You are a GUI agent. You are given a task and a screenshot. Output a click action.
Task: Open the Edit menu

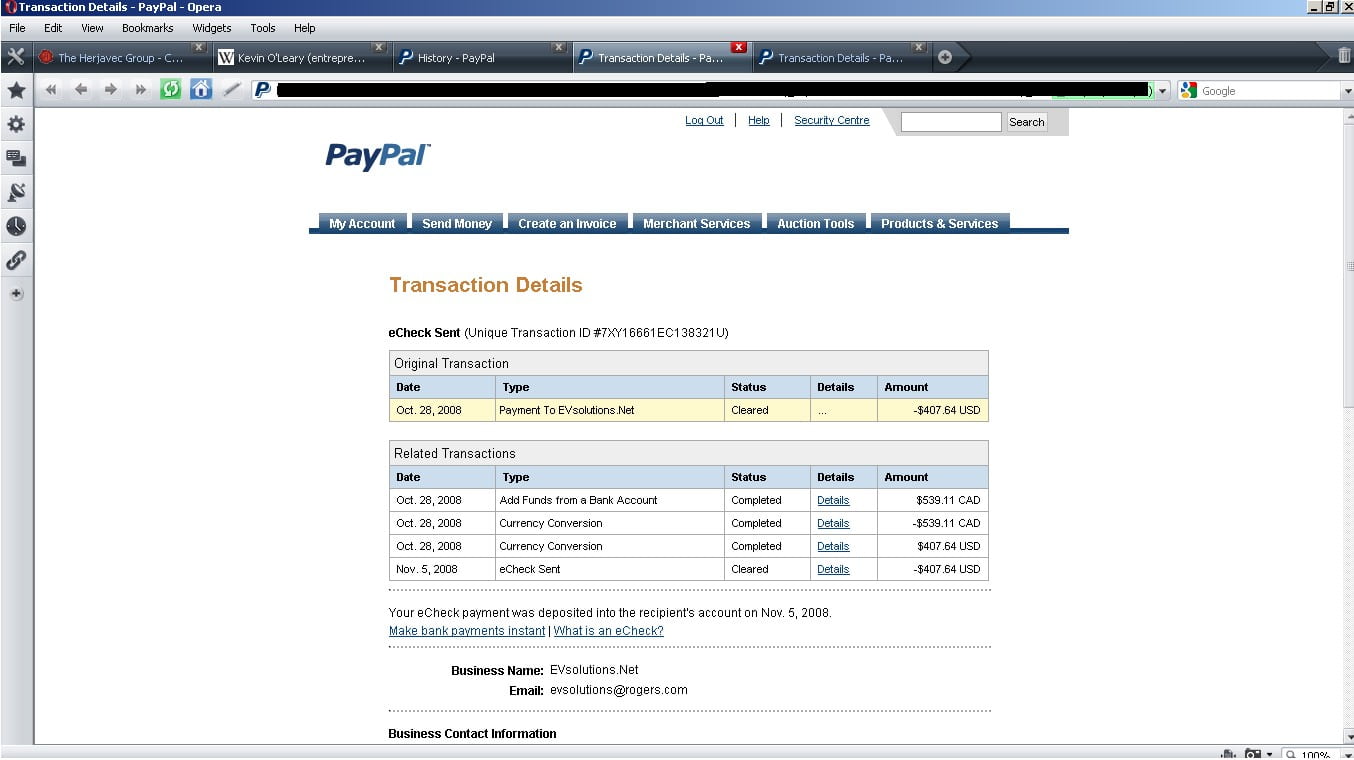click(53, 28)
